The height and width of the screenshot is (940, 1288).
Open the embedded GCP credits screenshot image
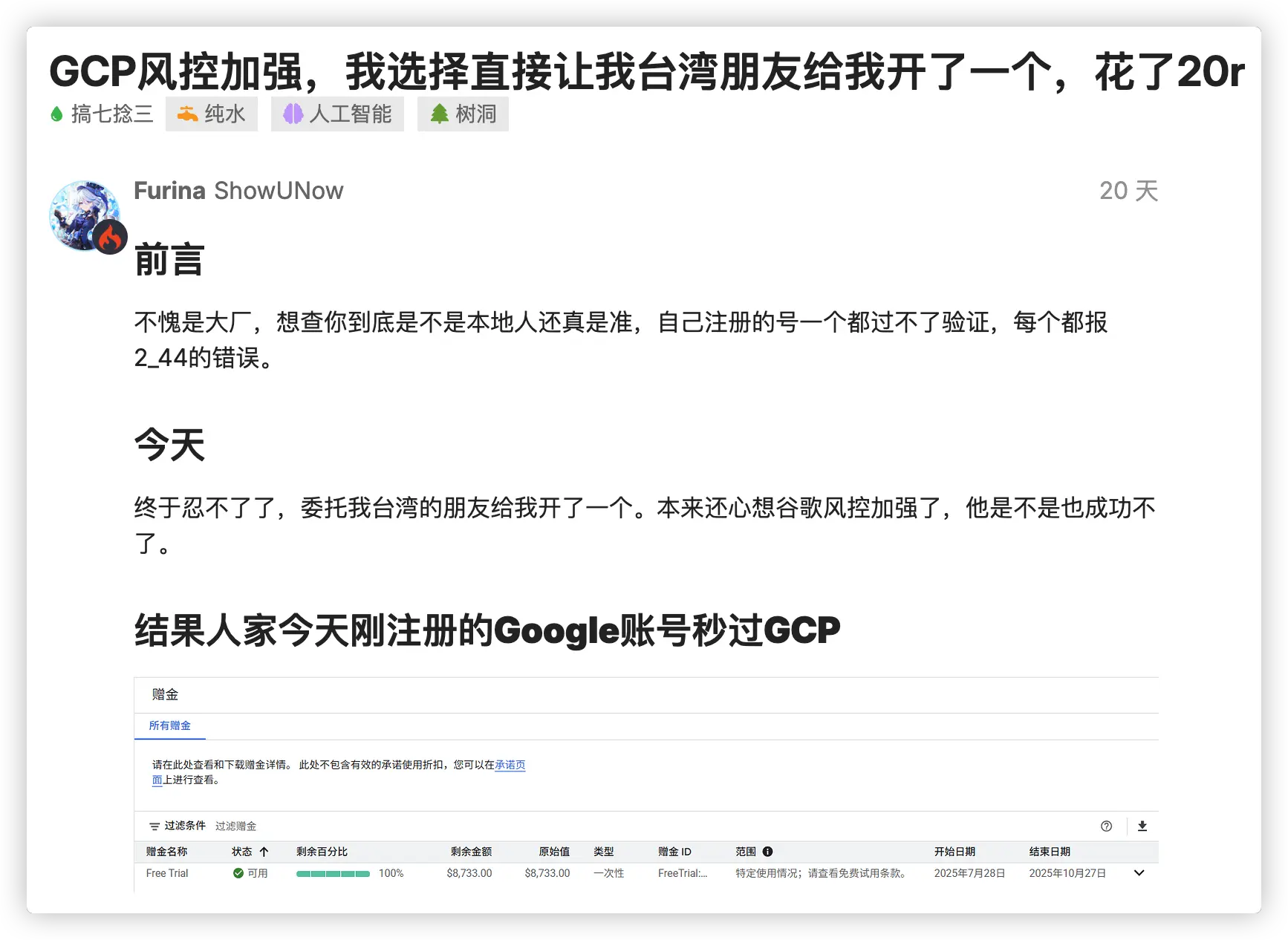pos(646,784)
